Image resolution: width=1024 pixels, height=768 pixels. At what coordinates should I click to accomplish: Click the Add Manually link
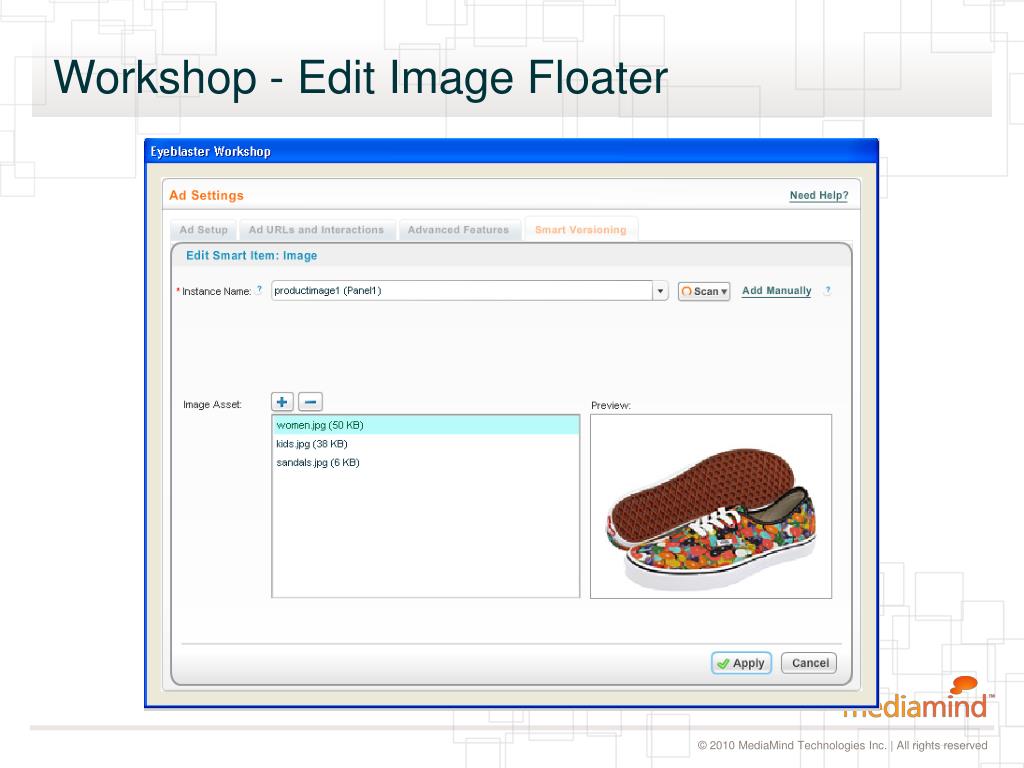click(x=776, y=291)
